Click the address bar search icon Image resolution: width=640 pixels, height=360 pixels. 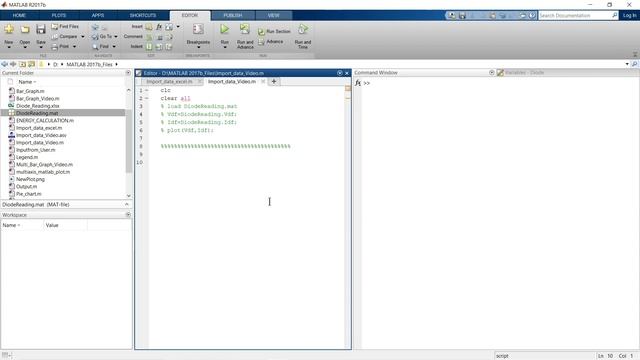click(x=635, y=64)
